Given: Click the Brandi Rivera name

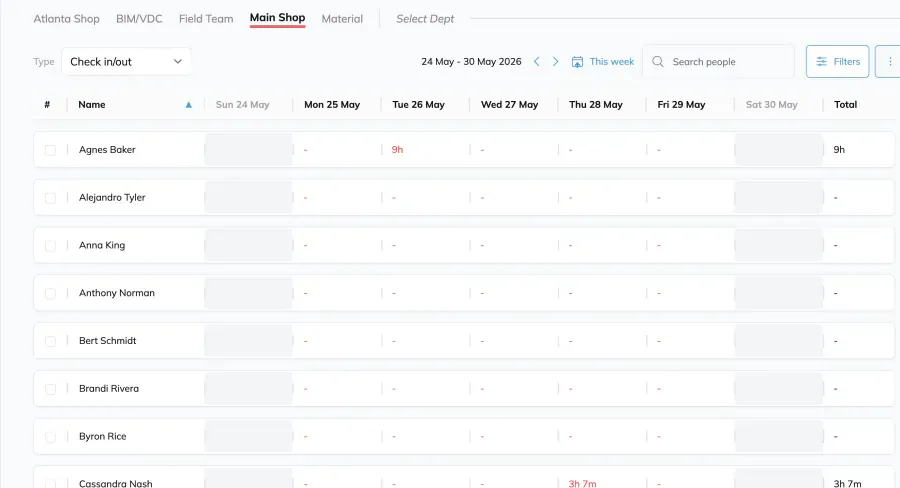Looking at the screenshot, I should click(109, 388).
